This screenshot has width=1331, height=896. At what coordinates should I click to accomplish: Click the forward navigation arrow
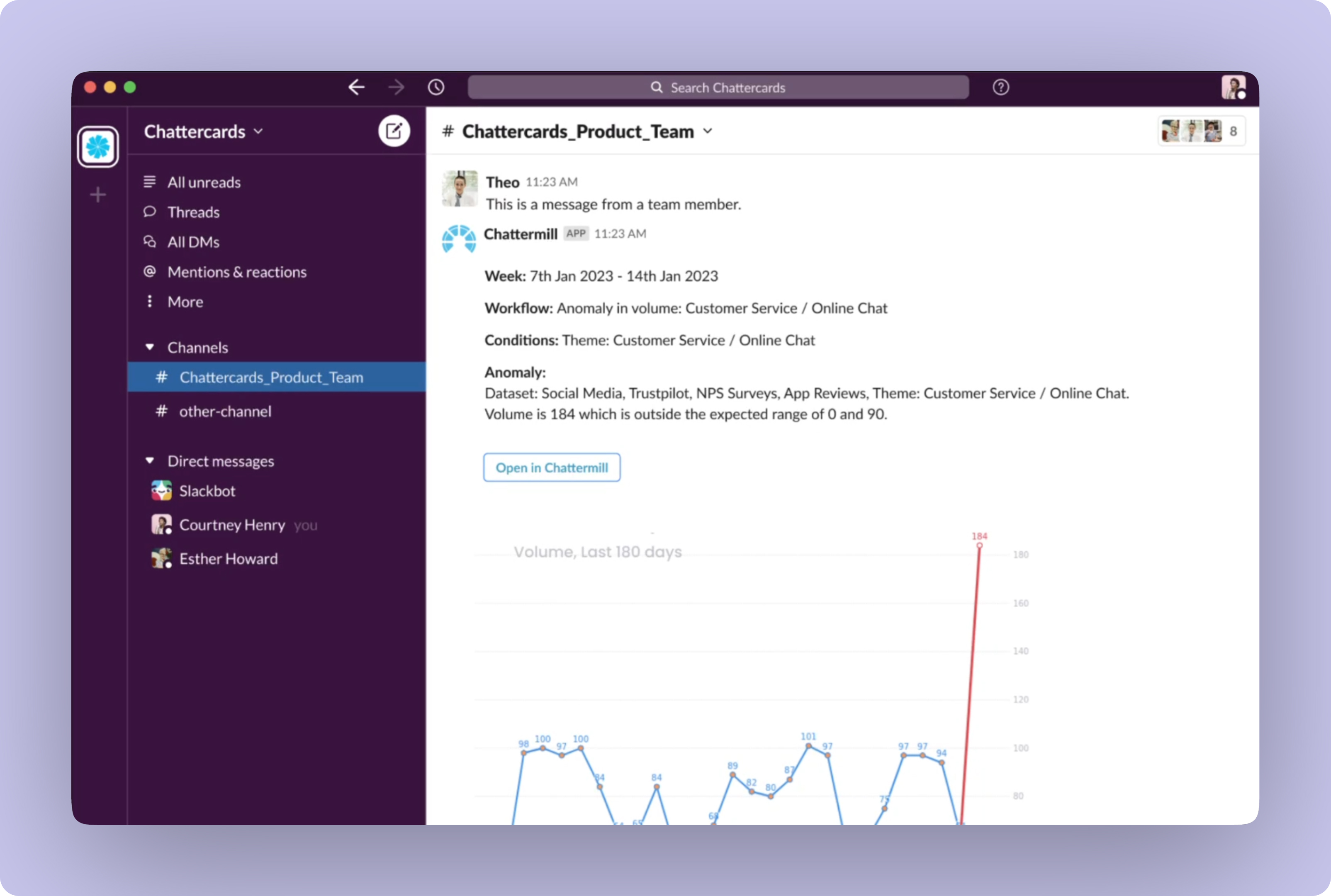point(396,88)
